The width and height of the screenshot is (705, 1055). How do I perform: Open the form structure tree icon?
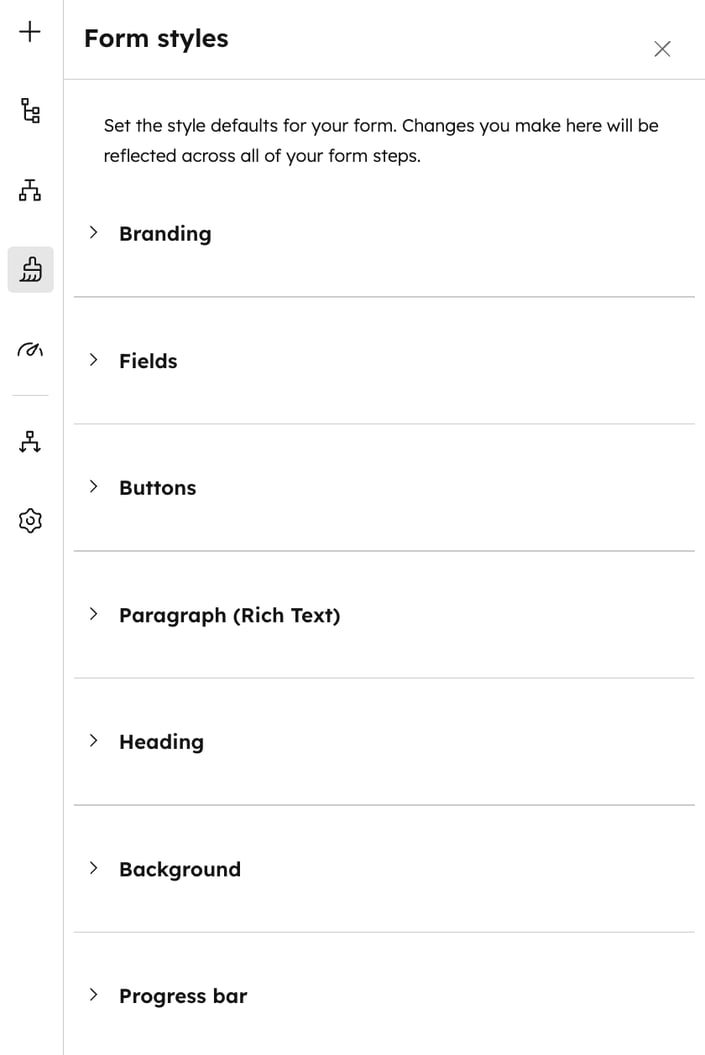coord(30,110)
